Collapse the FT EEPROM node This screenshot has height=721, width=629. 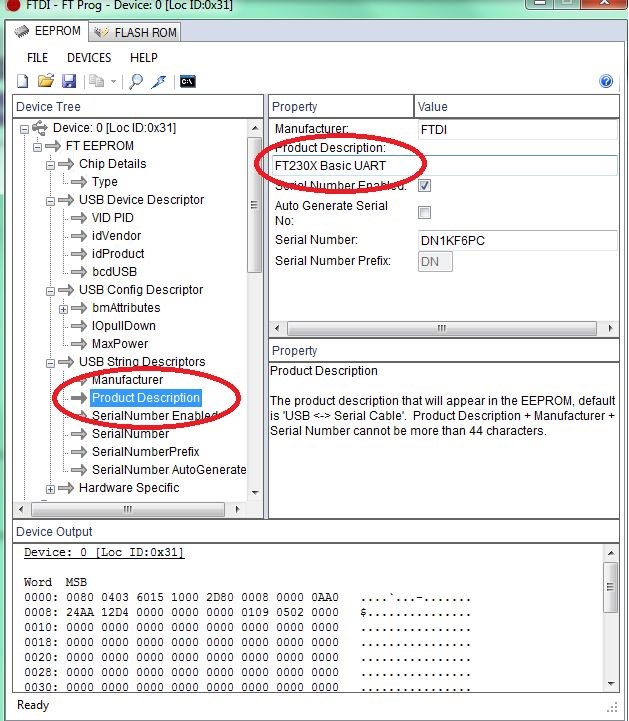point(38,147)
